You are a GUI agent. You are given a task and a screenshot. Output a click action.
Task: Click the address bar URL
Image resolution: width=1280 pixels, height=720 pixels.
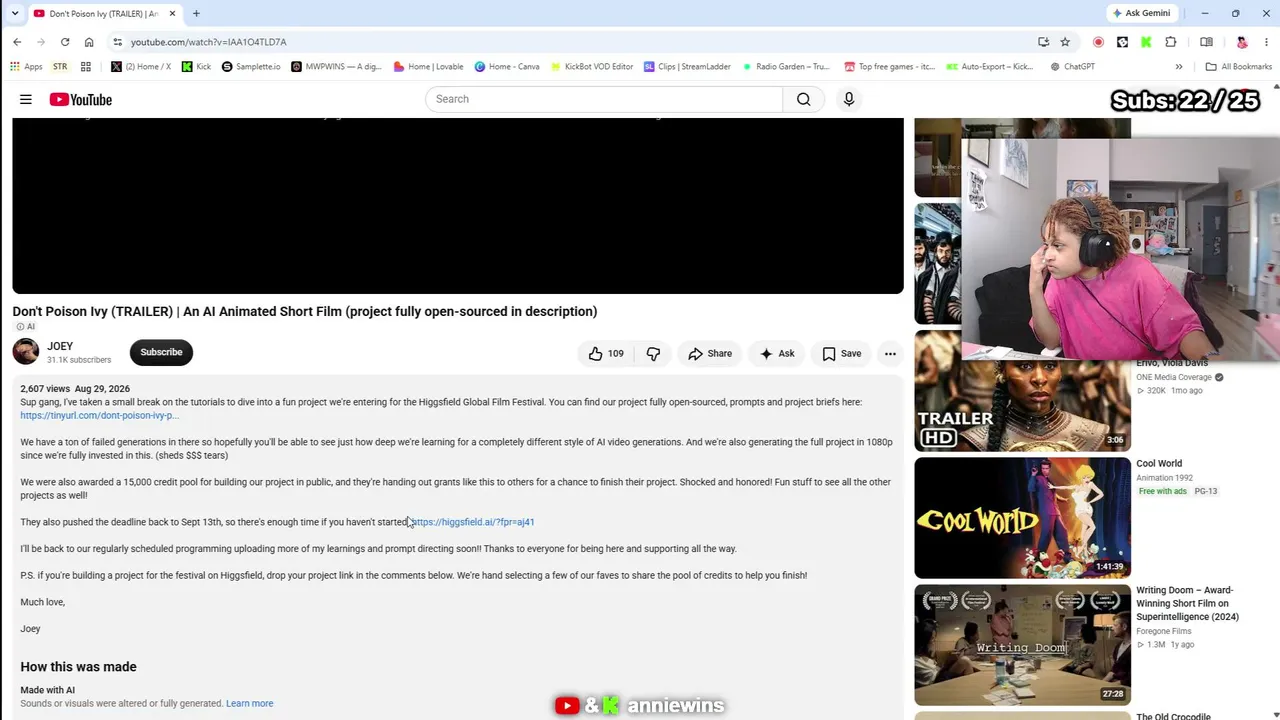[208, 42]
